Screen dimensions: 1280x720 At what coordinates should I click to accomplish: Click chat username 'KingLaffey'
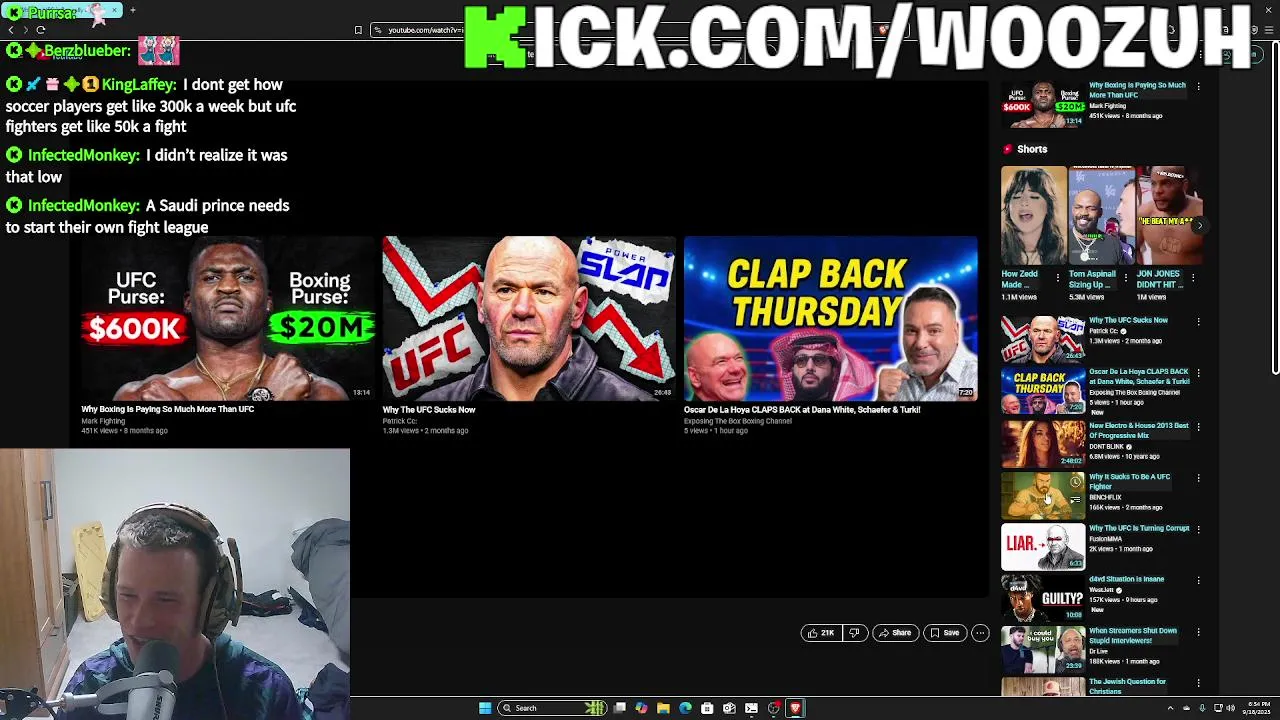pyautogui.click(x=139, y=85)
